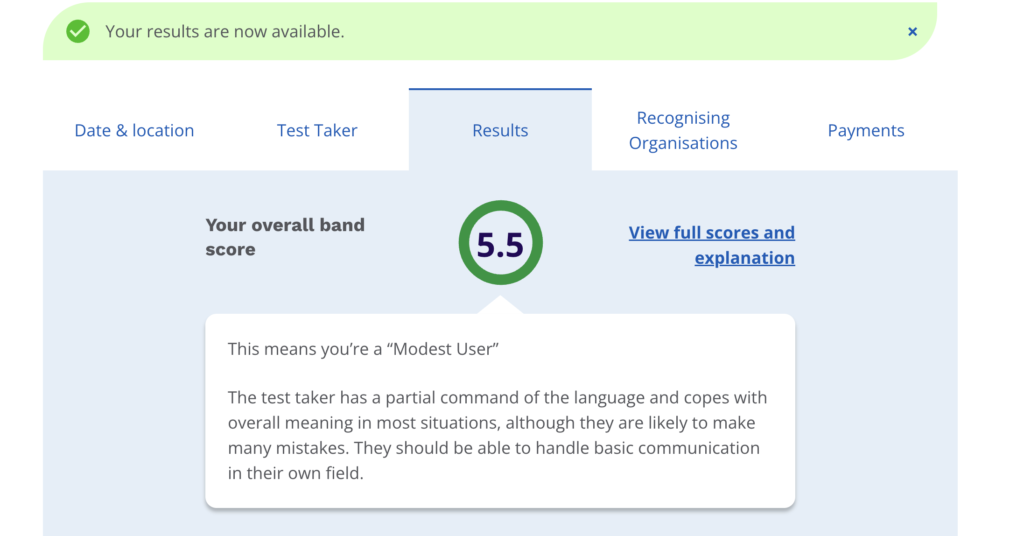Click the line starting "overall meaning in most"
Screen dimensions: 1024x536
pyautogui.click(x=491, y=423)
